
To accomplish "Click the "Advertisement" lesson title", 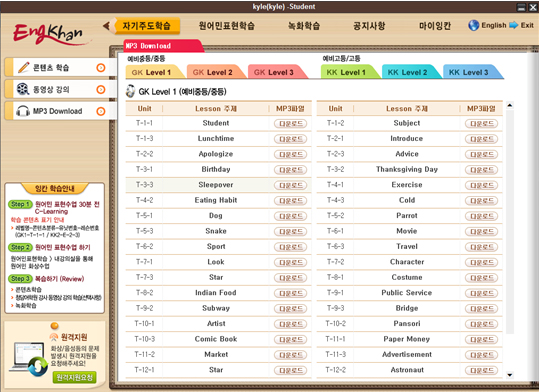I will 407,354.
